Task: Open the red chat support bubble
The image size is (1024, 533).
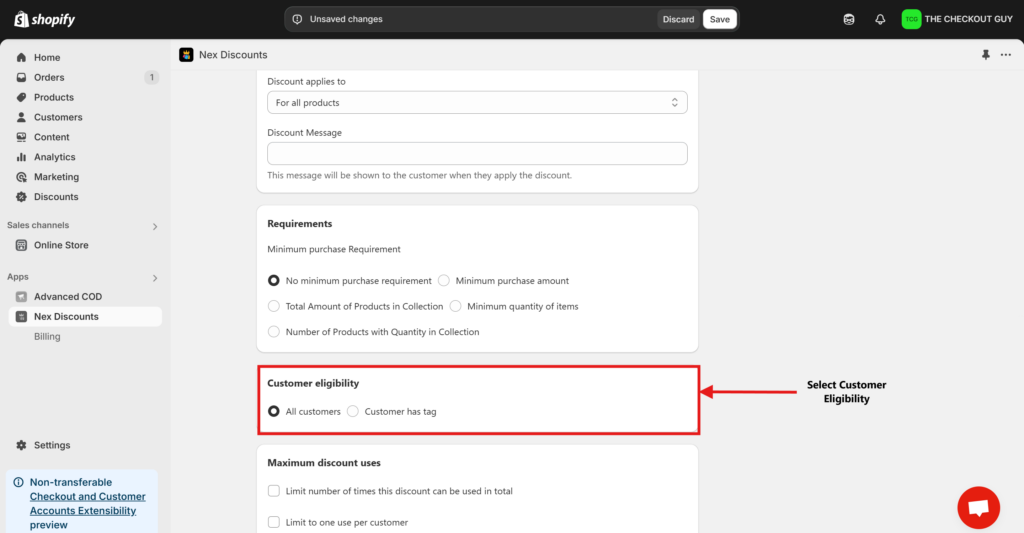Action: [x=978, y=508]
